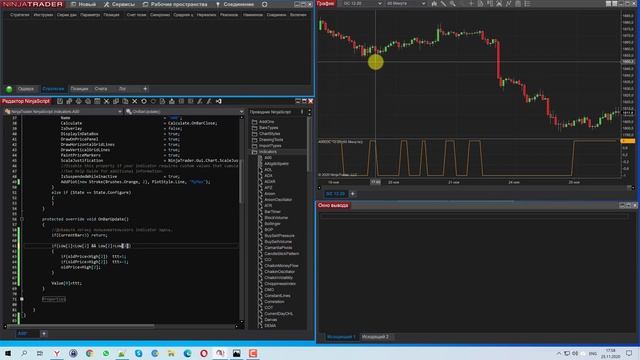The image size is (640, 360).
Task: Click the calendar-like icon in editor toolbar
Action: coord(97,101)
